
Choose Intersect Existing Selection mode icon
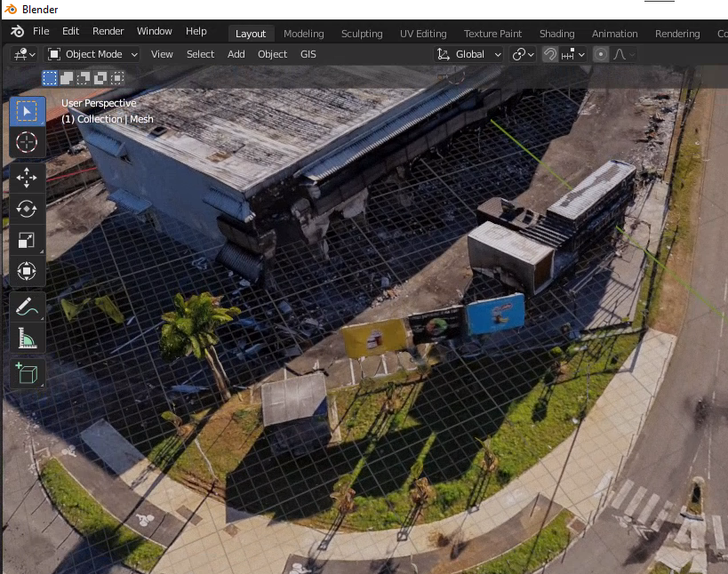(117, 78)
